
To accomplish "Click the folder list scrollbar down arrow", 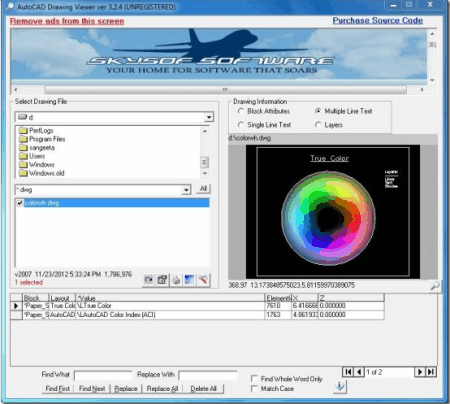I will [x=205, y=173].
